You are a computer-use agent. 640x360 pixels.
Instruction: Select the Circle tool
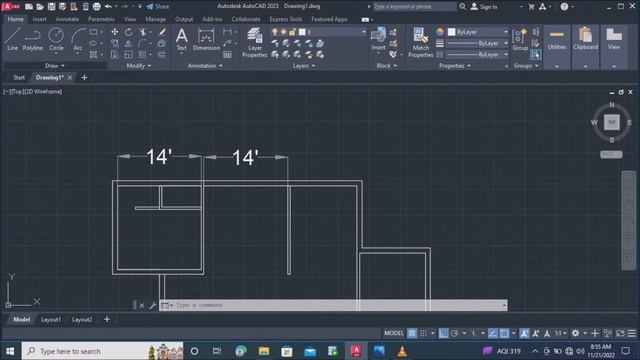pos(56,39)
